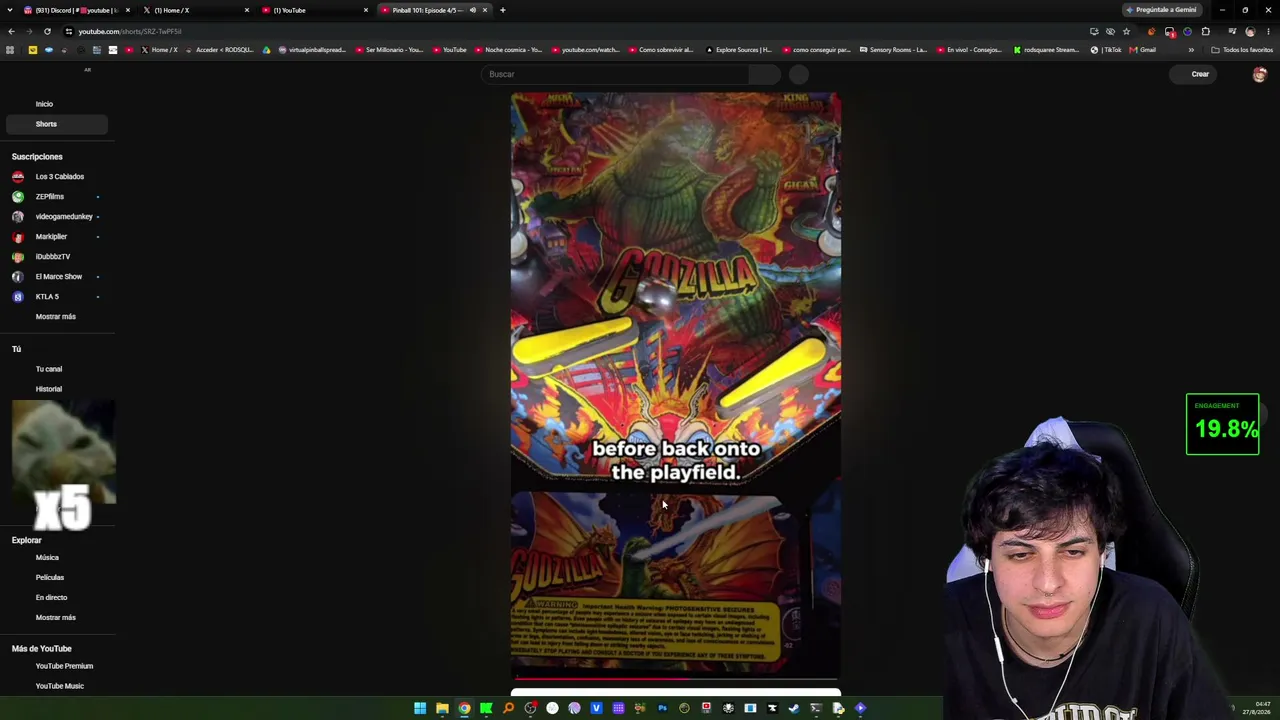Open the Sensory Rooms bookmark
The height and width of the screenshot is (720, 1280).
[893, 50]
